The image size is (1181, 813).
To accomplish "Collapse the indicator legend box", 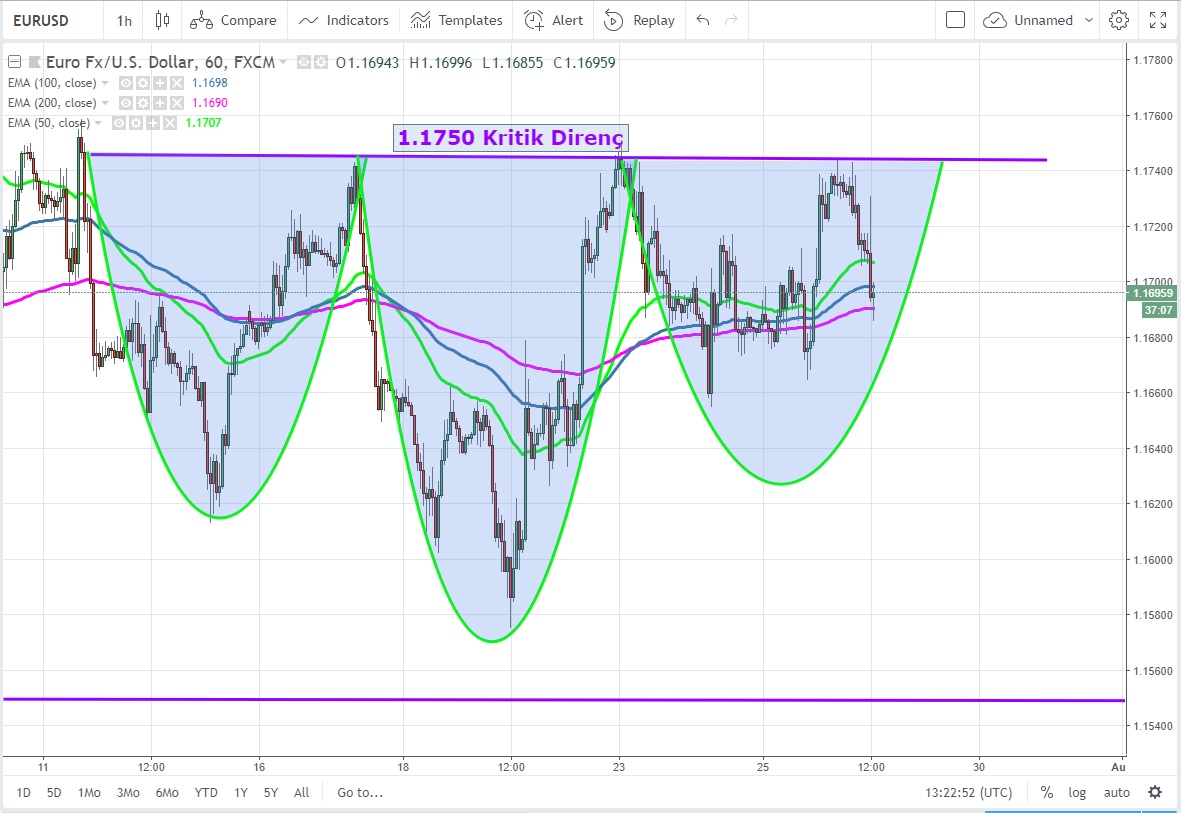I will click(14, 62).
